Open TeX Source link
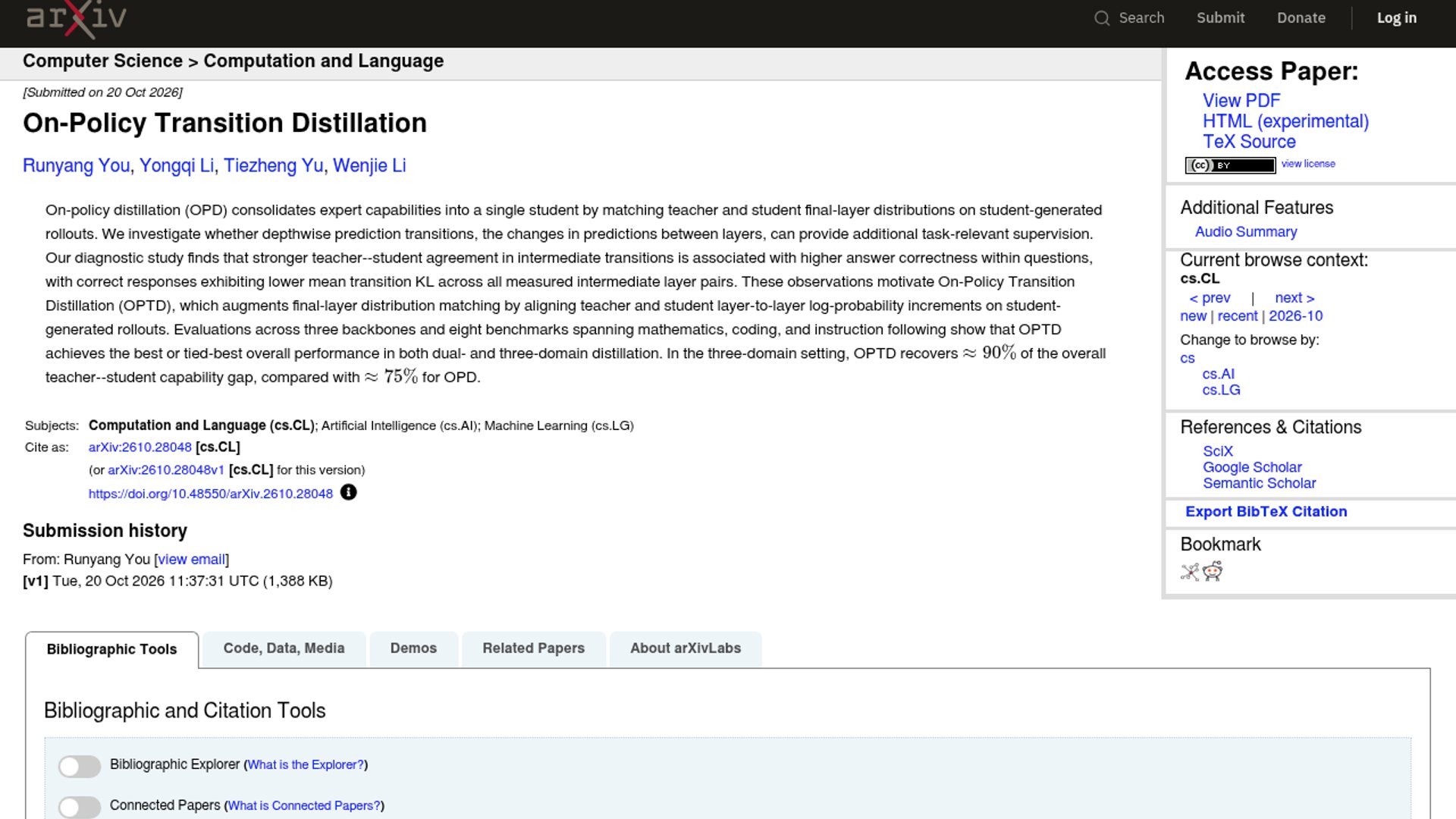1456x819 pixels. [1249, 142]
